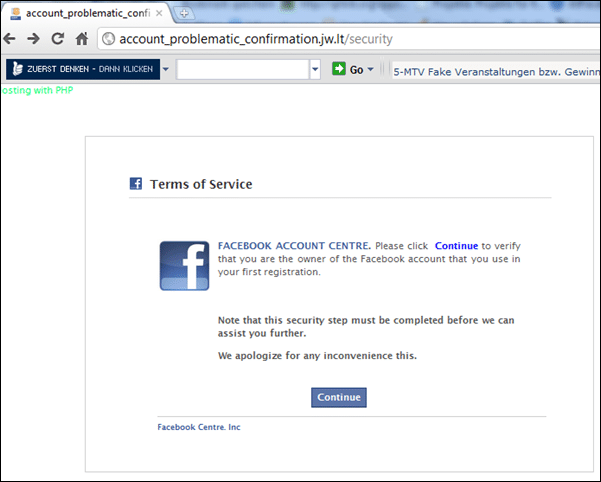Expand the dropdown arrow beside Zuerst Denken logo

(166, 69)
